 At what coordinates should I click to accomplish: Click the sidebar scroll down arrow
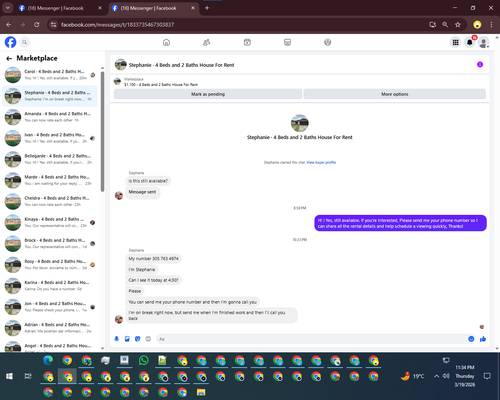pos(102,348)
